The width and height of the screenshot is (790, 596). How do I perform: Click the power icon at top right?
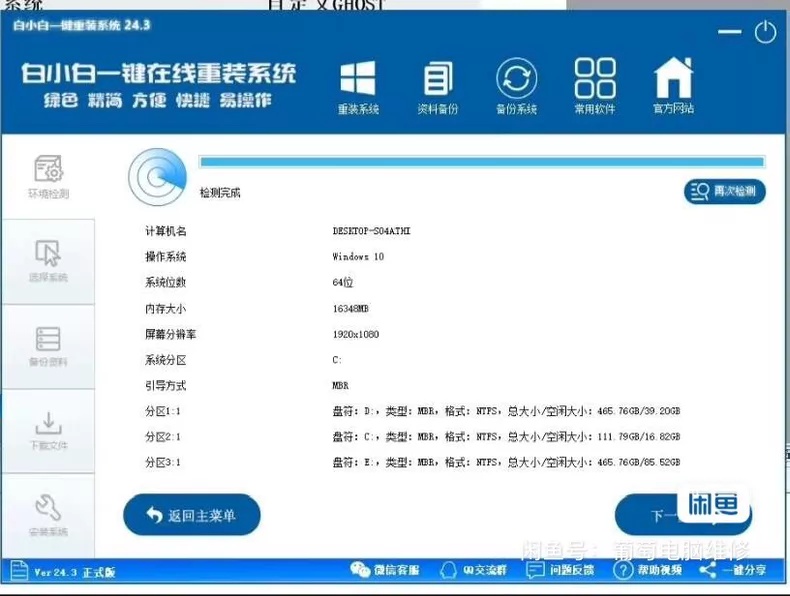[x=765, y=32]
